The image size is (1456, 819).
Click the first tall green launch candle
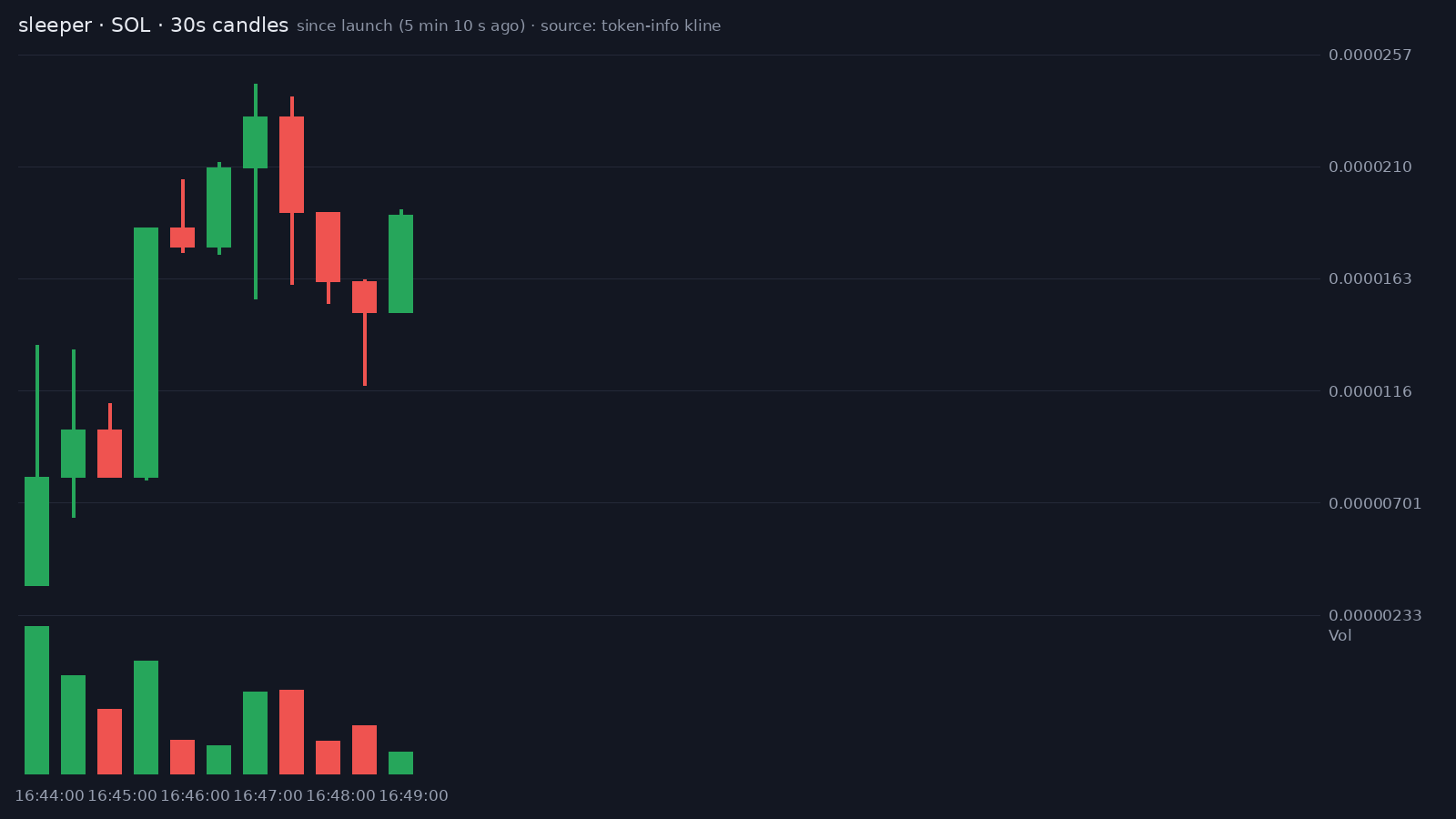(36, 531)
